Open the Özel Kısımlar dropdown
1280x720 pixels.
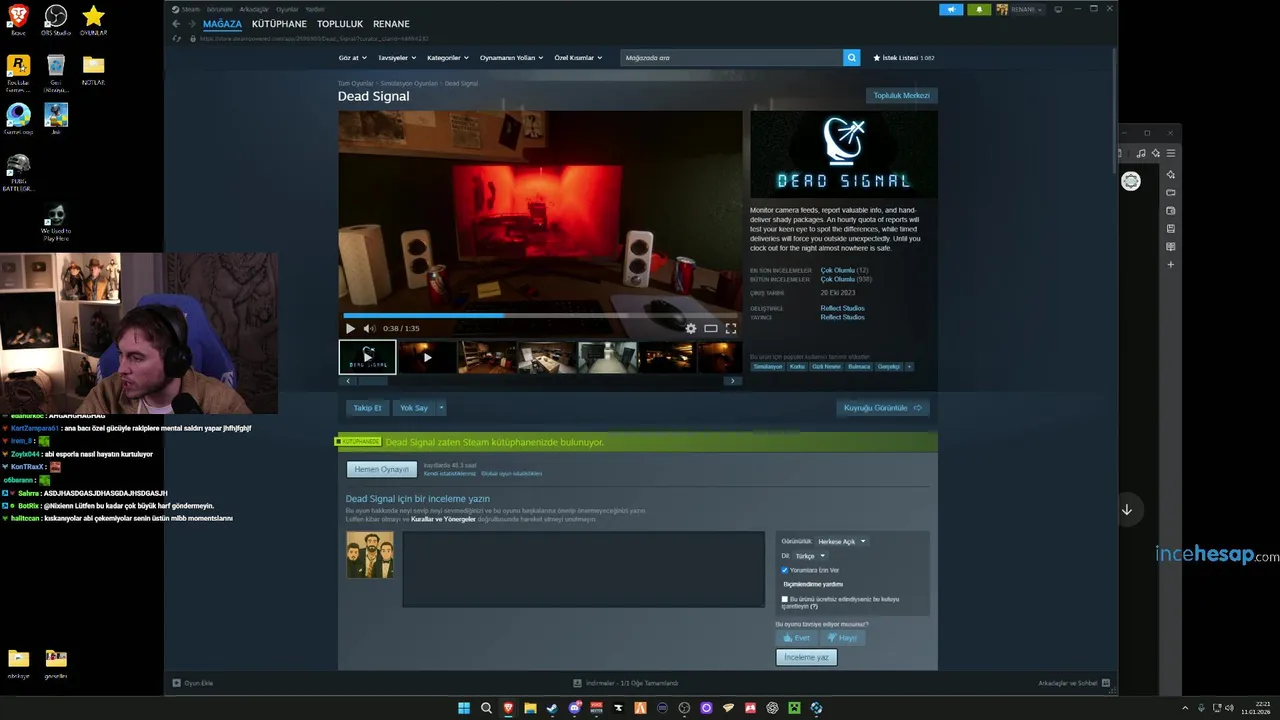pyautogui.click(x=578, y=58)
